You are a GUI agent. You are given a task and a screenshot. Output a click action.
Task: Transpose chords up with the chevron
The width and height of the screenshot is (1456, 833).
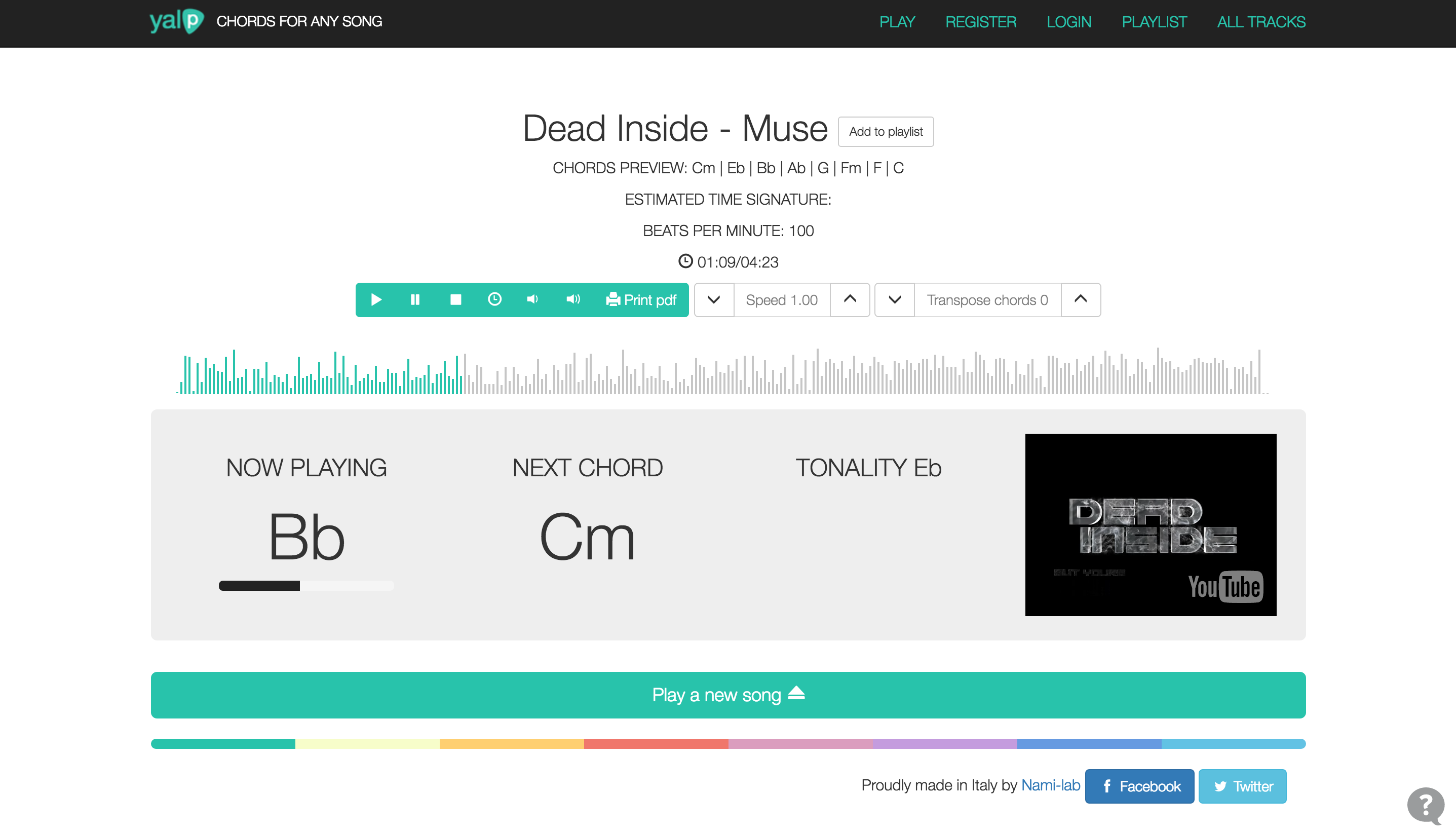[1080, 300]
